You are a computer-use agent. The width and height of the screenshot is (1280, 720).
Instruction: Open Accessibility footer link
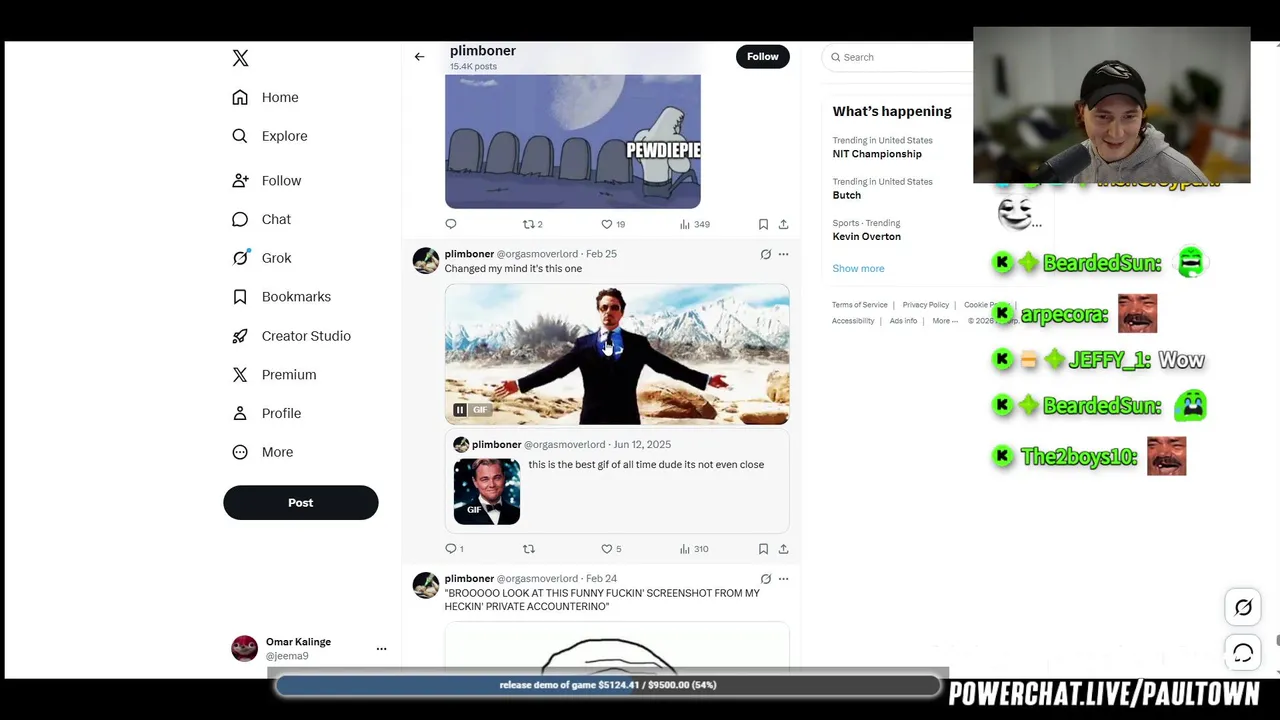click(853, 321)
